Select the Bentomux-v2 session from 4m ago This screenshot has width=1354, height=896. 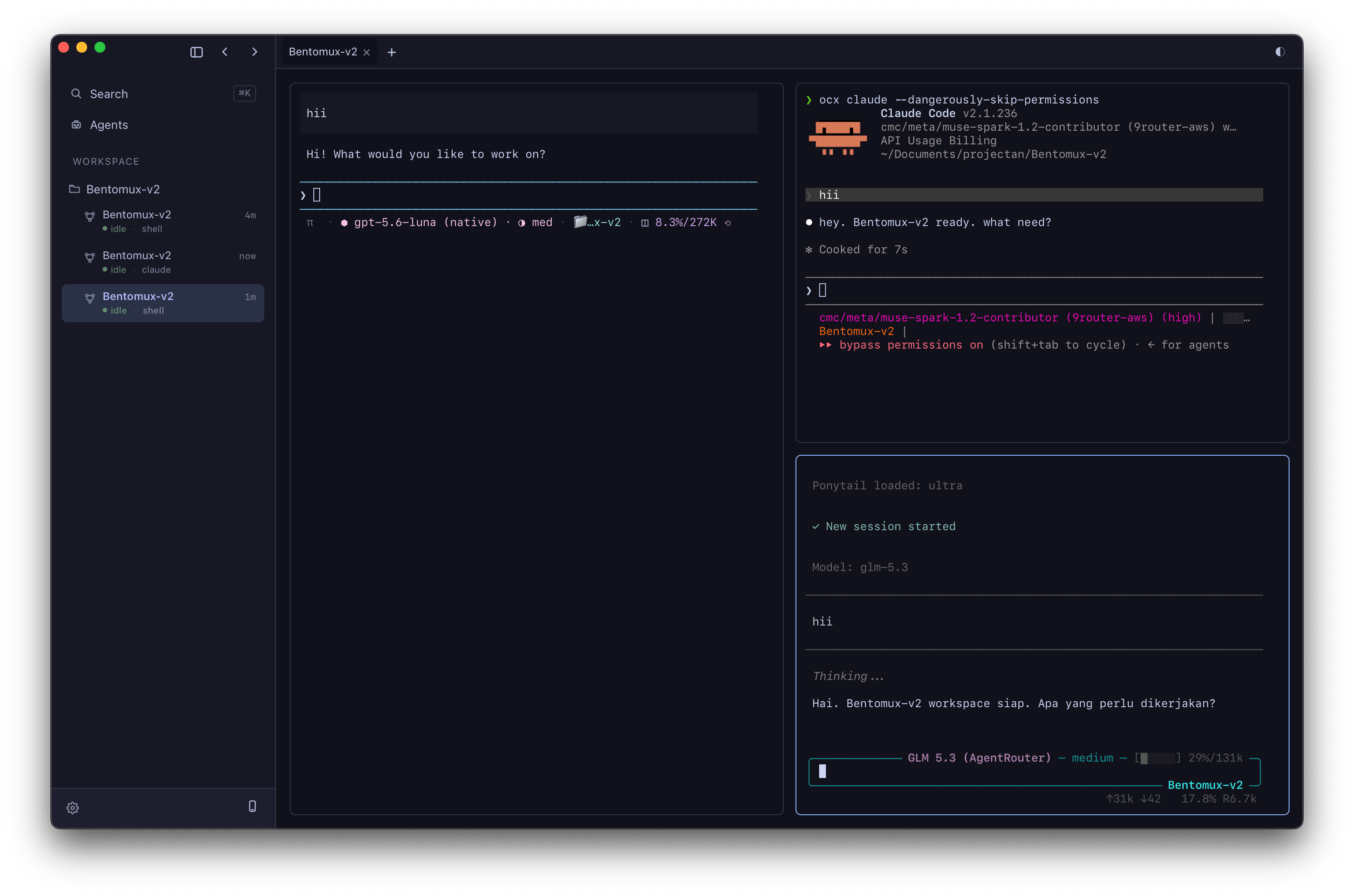163,221
